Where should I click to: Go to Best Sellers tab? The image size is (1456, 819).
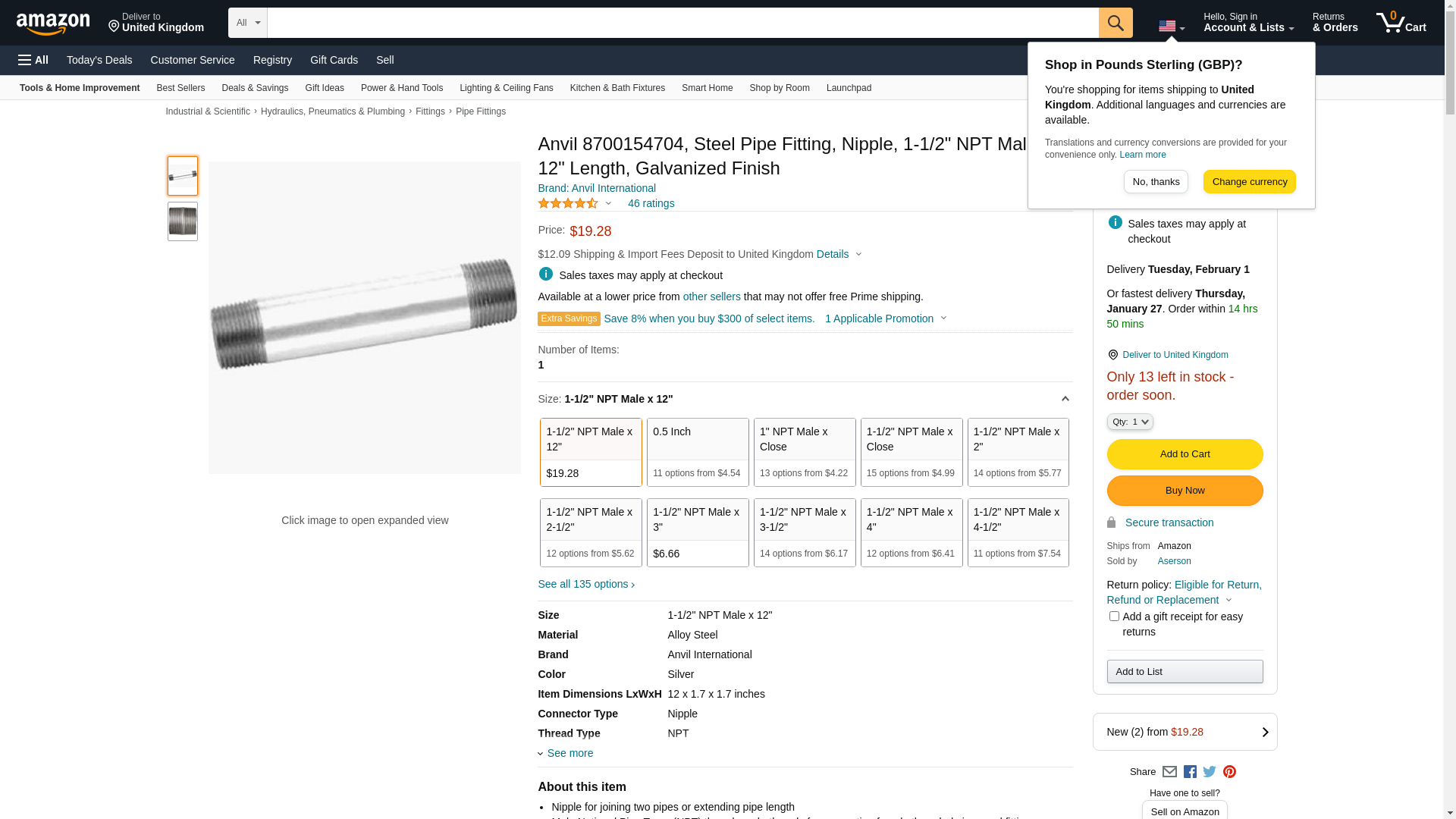[180, 88]
